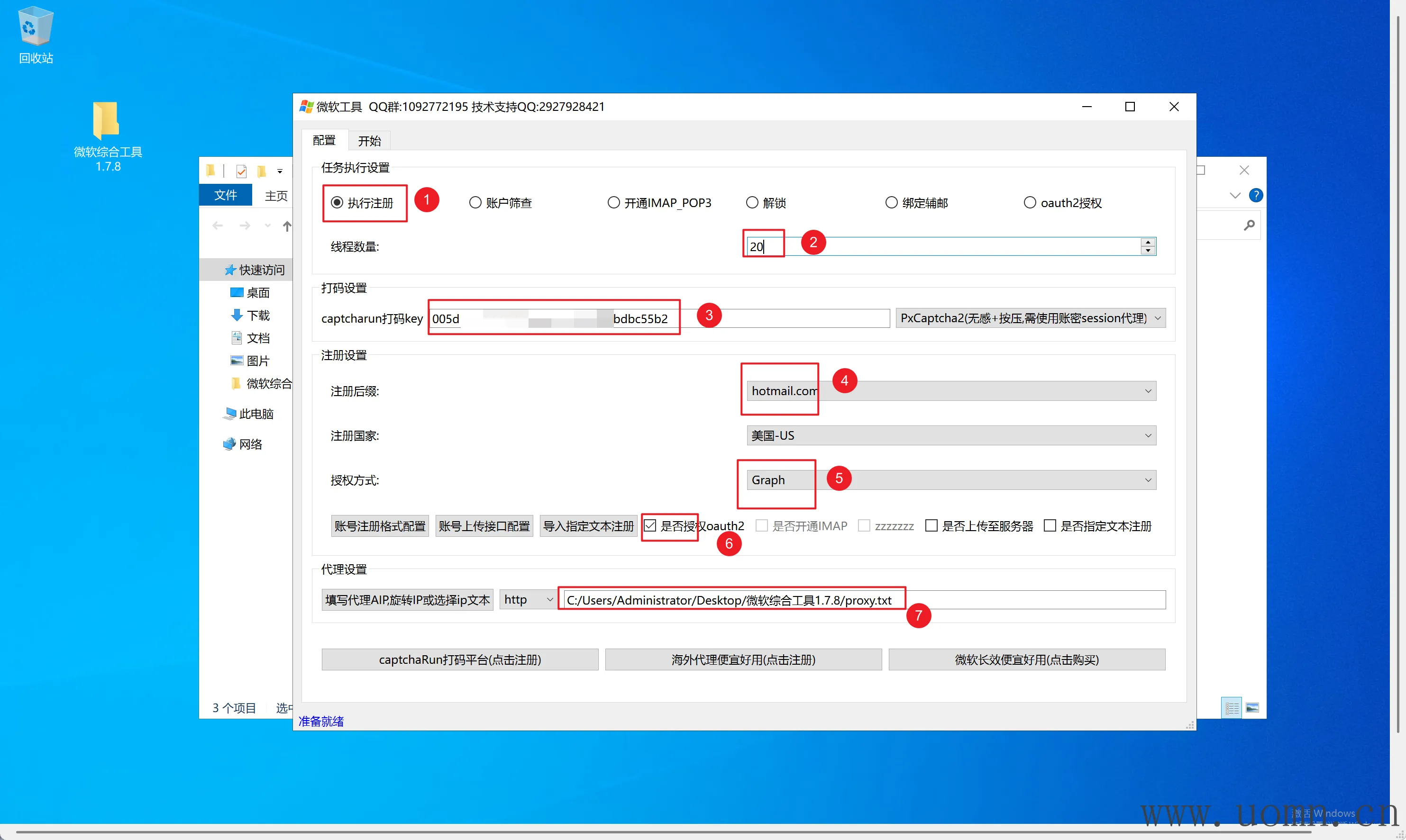Switch Explorer to details view icon

(1232, 707)
